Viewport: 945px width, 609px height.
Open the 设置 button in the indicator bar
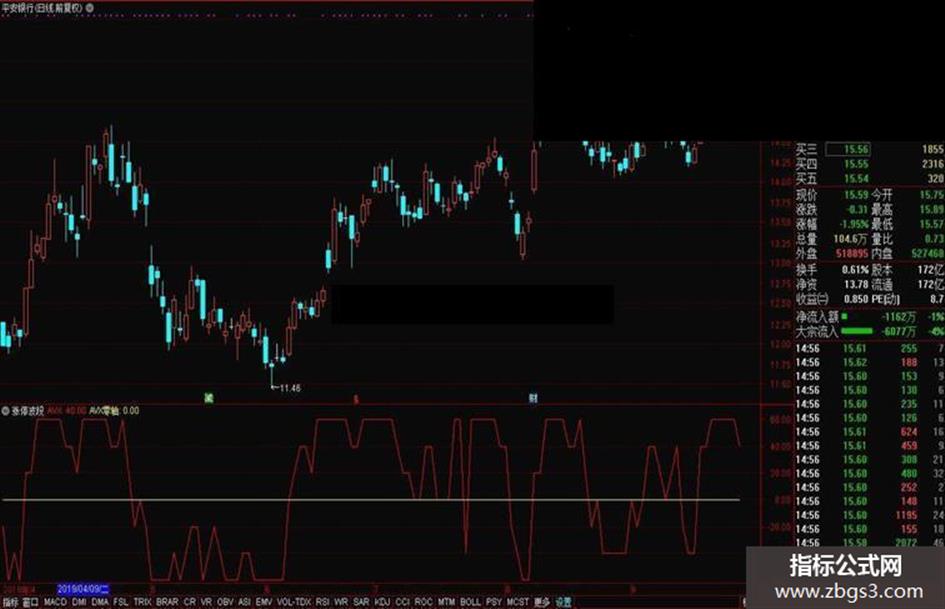pyautogui.click(x=564, y=602)
